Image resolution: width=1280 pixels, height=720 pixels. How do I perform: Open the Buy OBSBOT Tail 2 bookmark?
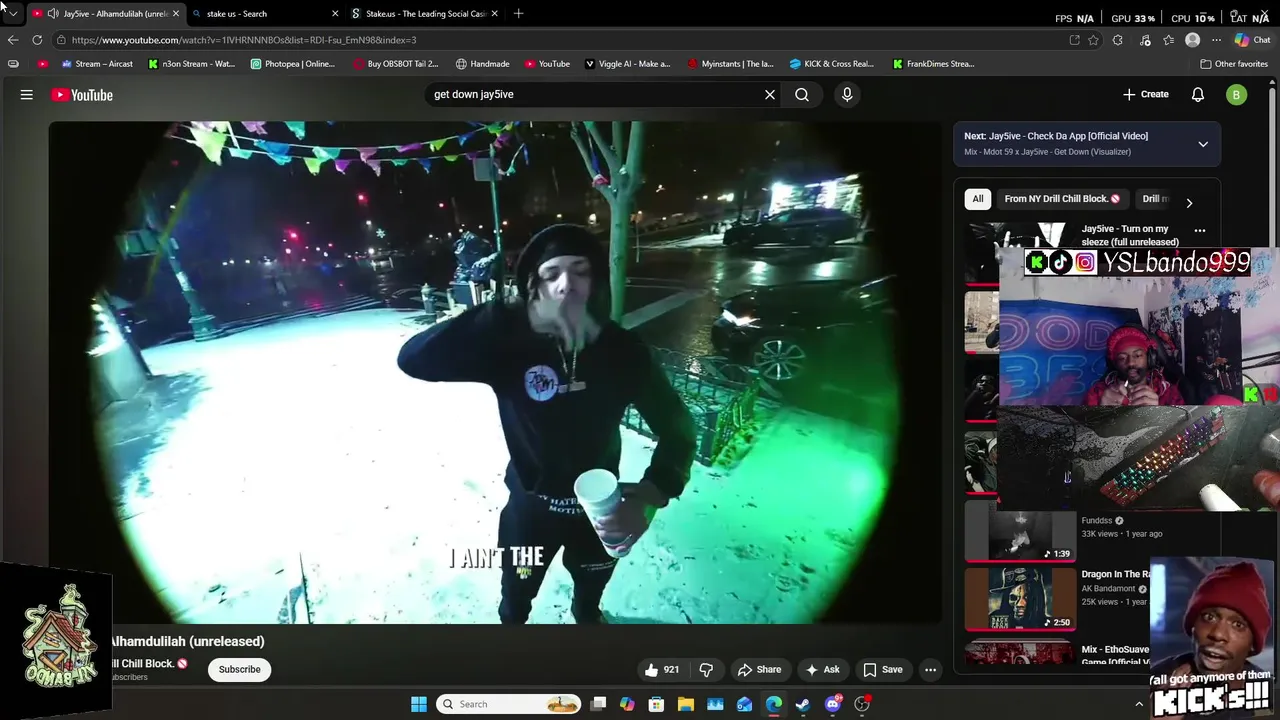pos(395,64)
